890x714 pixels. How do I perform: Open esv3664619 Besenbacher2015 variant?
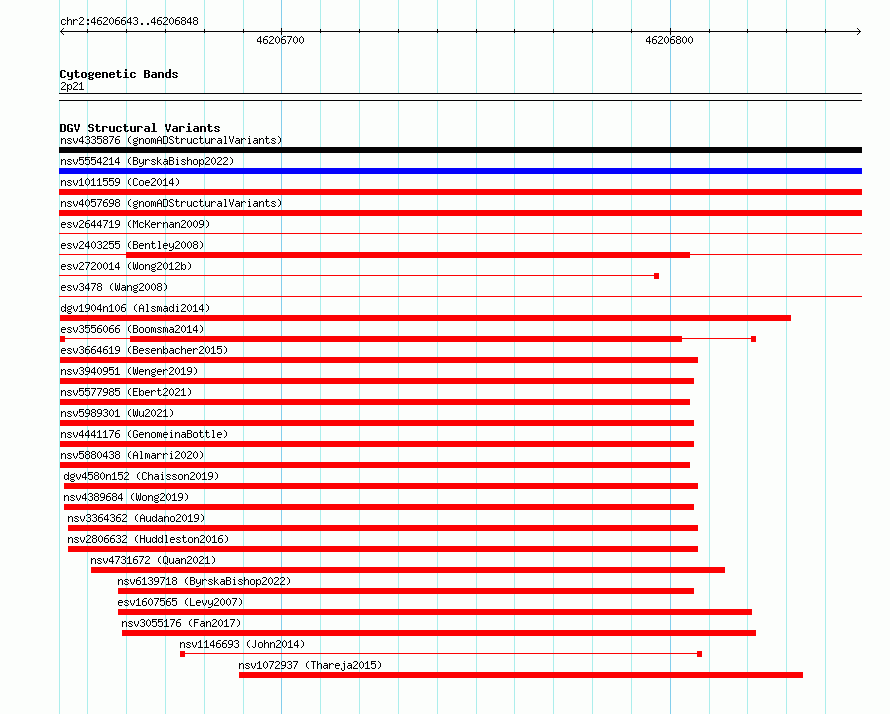pos(144,350)
